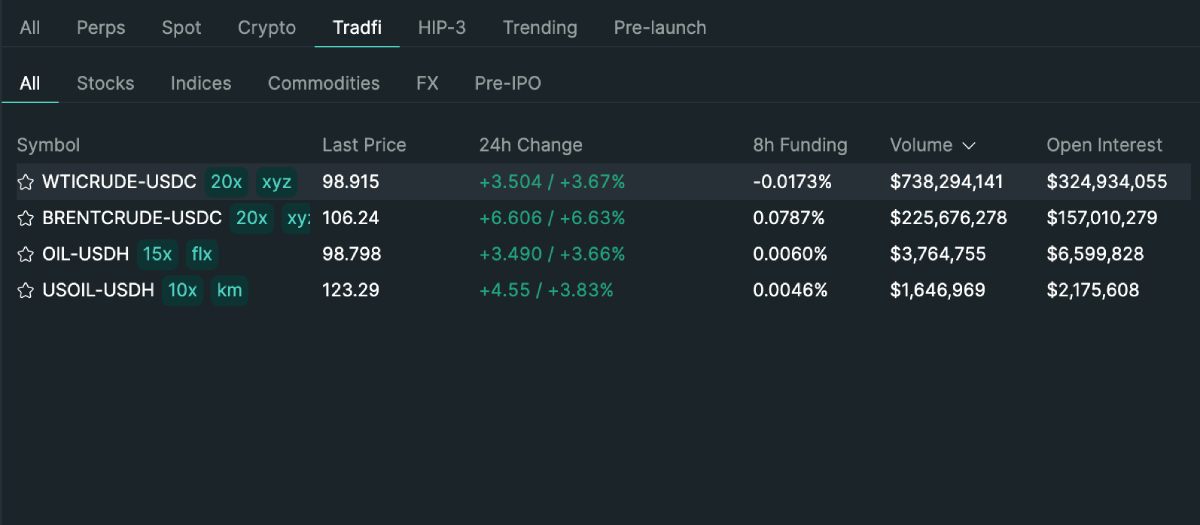Click the 15x badge on OIL-USDH
Viewport: 1200px width, 525px height.
[158, 254]
